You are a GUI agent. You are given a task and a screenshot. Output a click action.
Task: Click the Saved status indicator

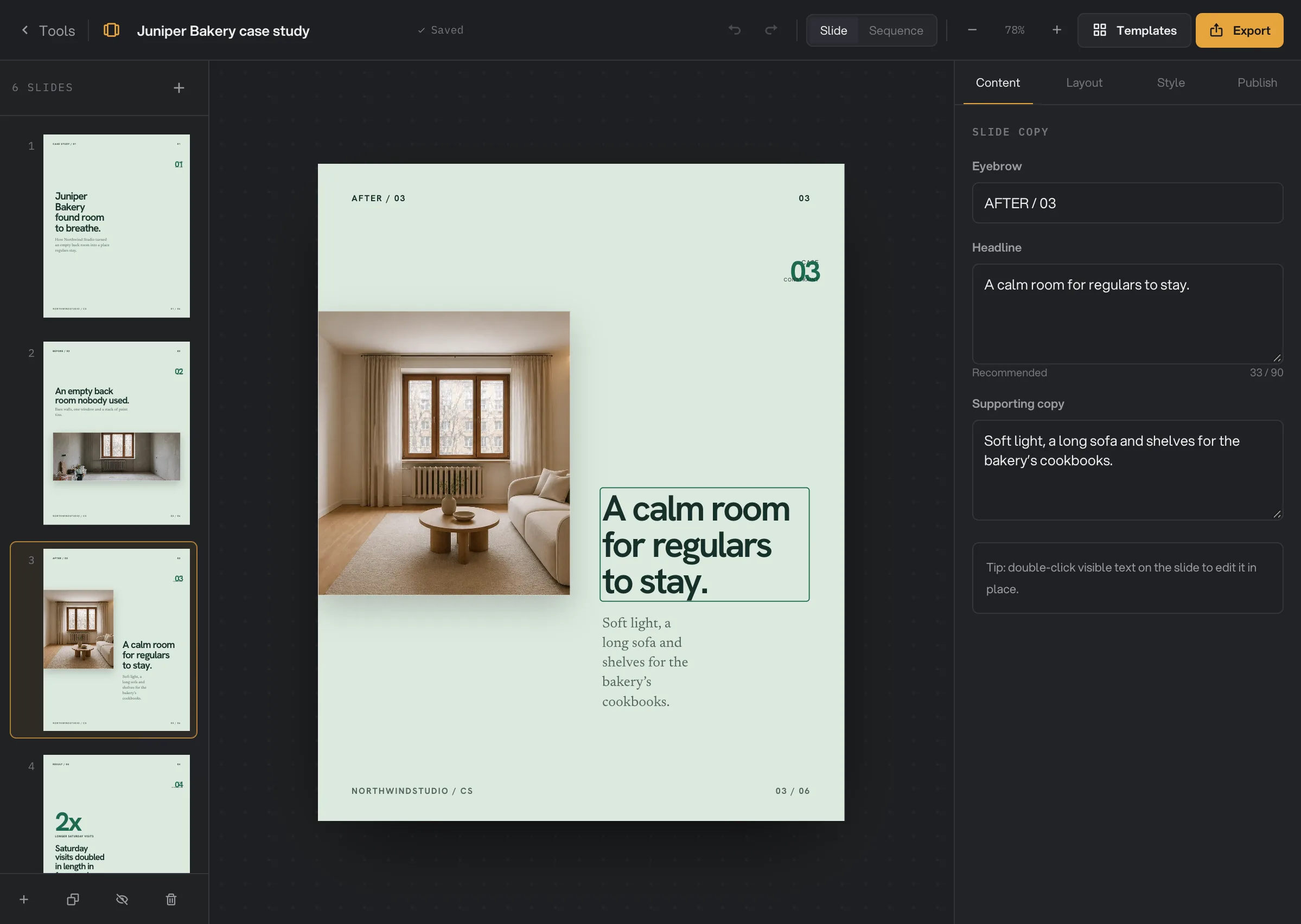click(441, 30)
